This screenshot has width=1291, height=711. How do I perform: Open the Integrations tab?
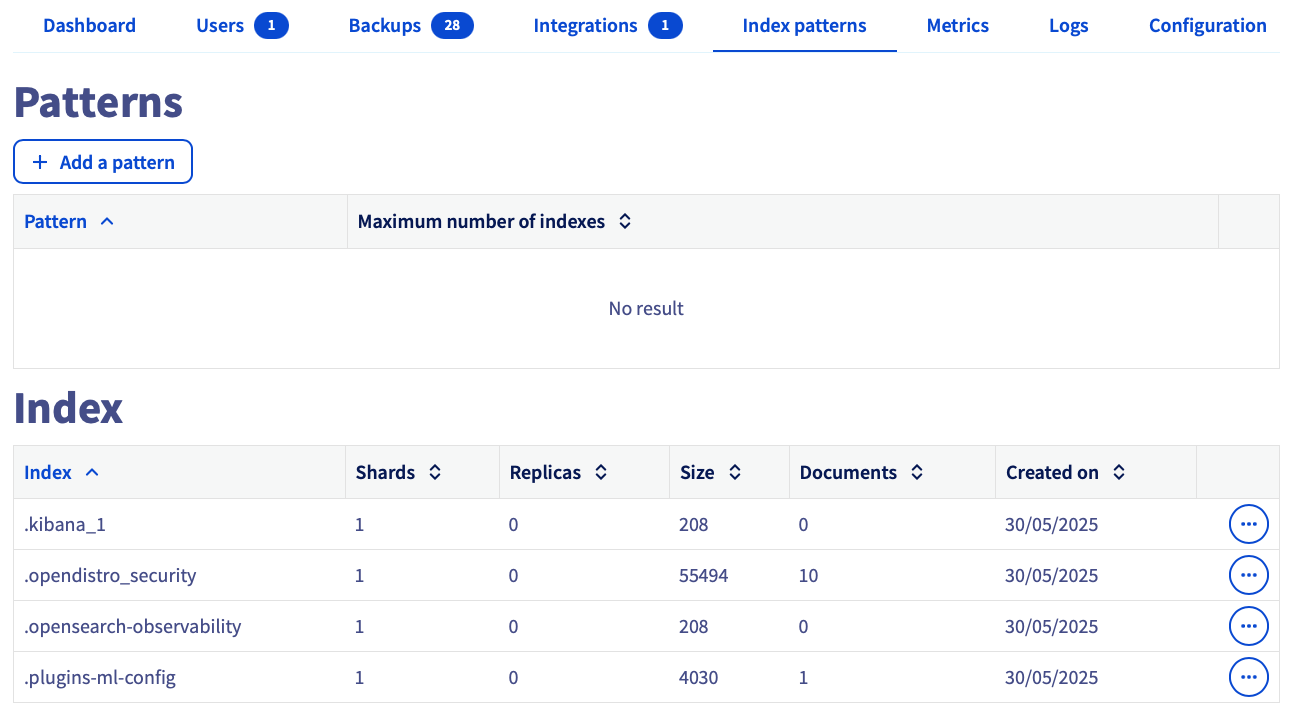pos(585,26)
